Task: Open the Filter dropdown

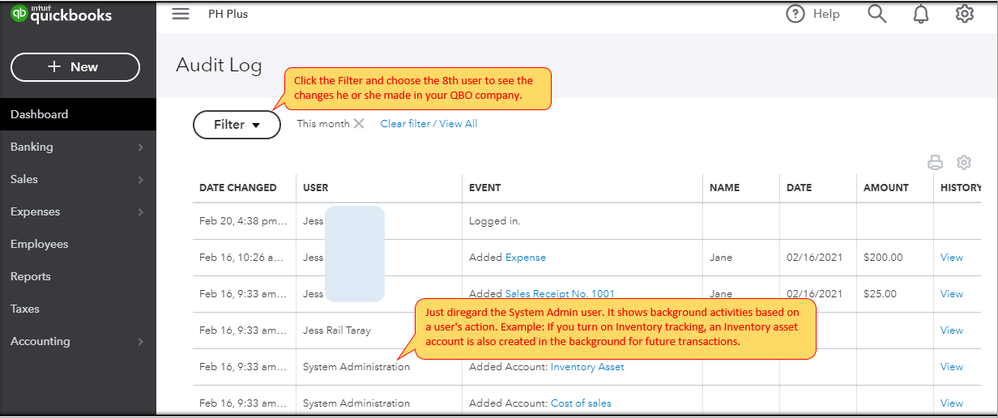Action: (237, 125)
